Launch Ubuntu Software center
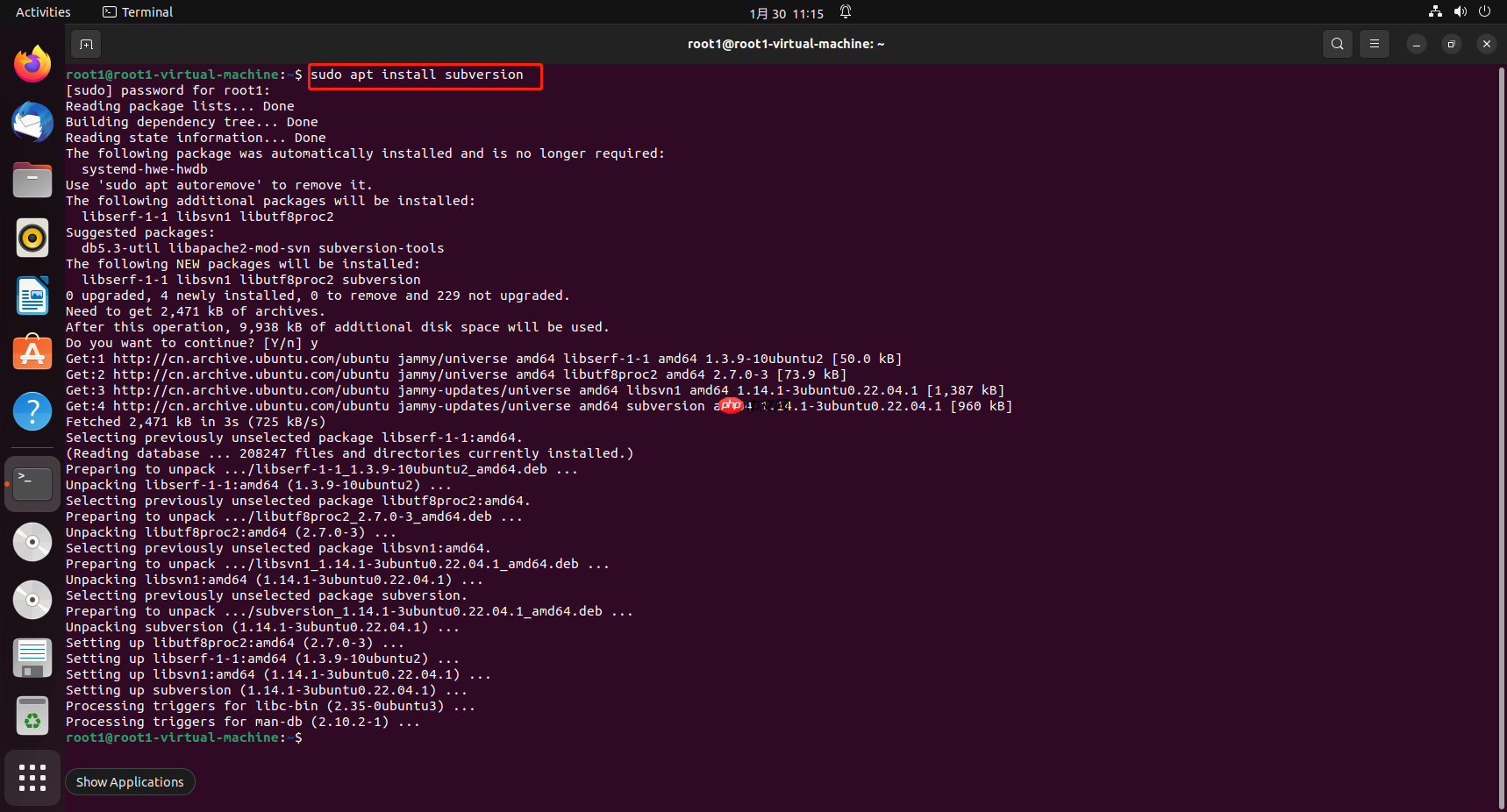The width and height of the screenshot is (1507, 812). pos(32,353)
